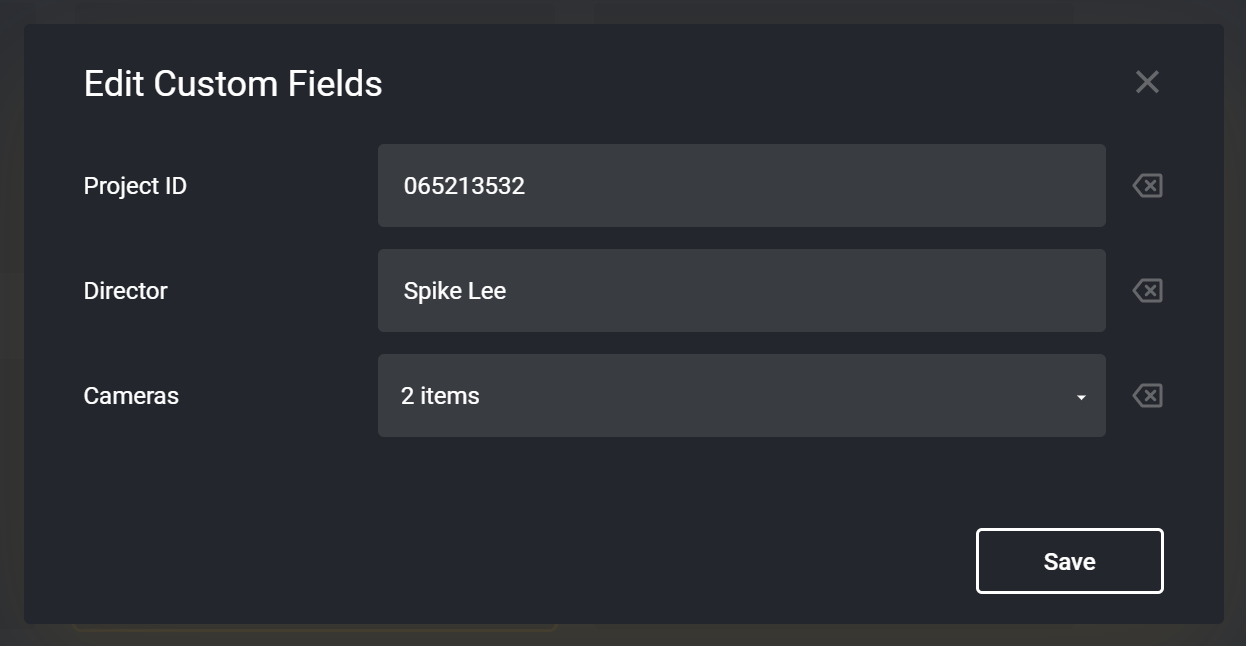This screenshot has height=646, width=1246.
Task: Click the Cameras label
Action: click(131, 396)
